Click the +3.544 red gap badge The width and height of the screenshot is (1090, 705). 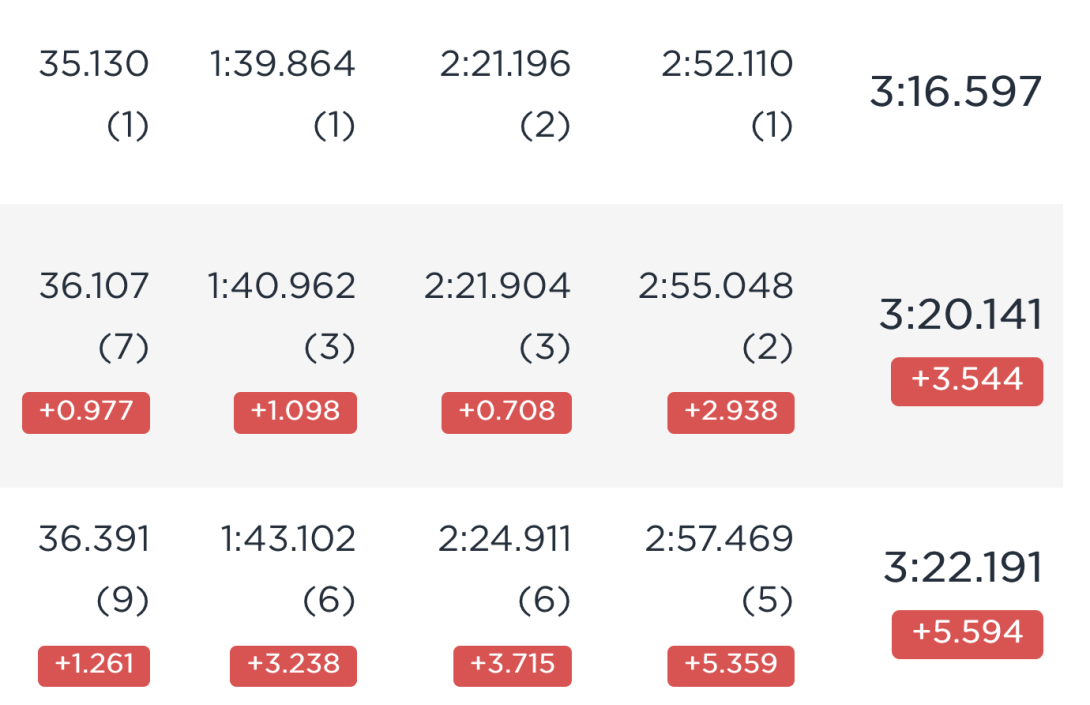[x=967, y=381]
